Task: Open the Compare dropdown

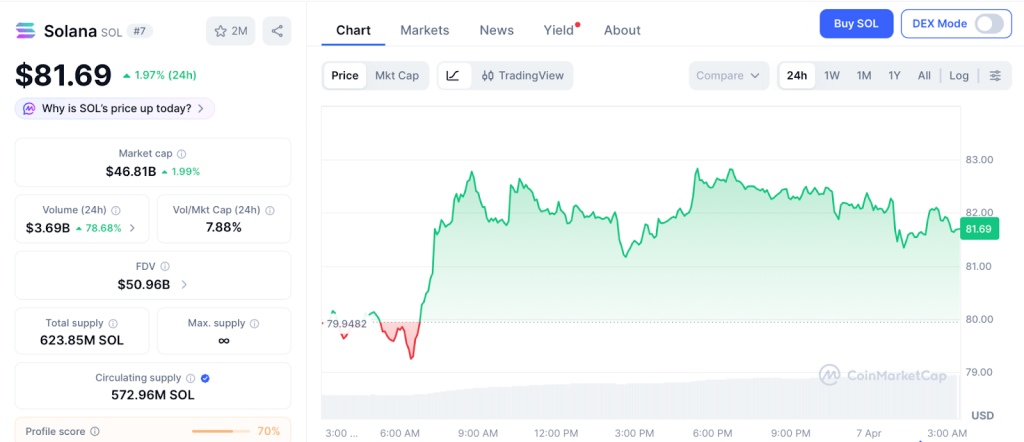Action: coord(729,75)
